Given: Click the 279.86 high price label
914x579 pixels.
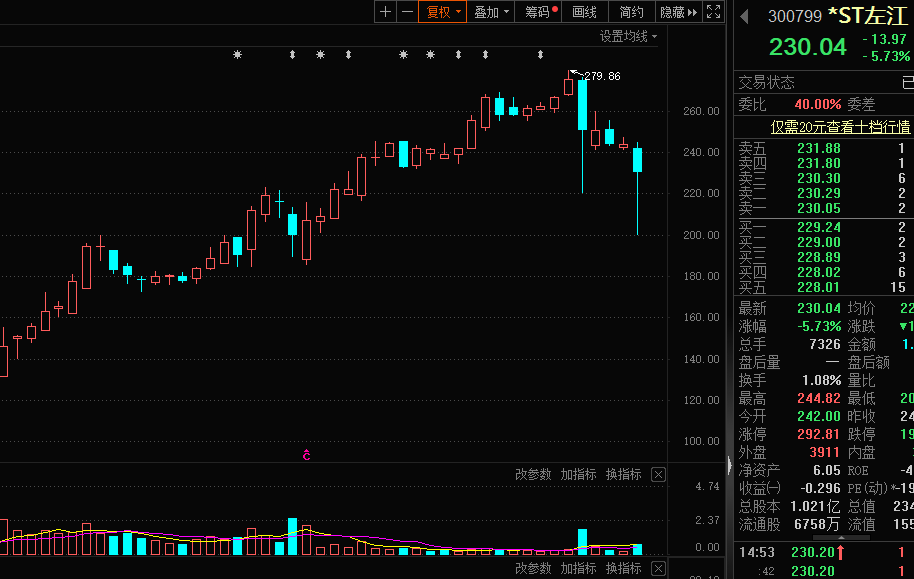Looking at the screenshot, I should pos(601,76).
